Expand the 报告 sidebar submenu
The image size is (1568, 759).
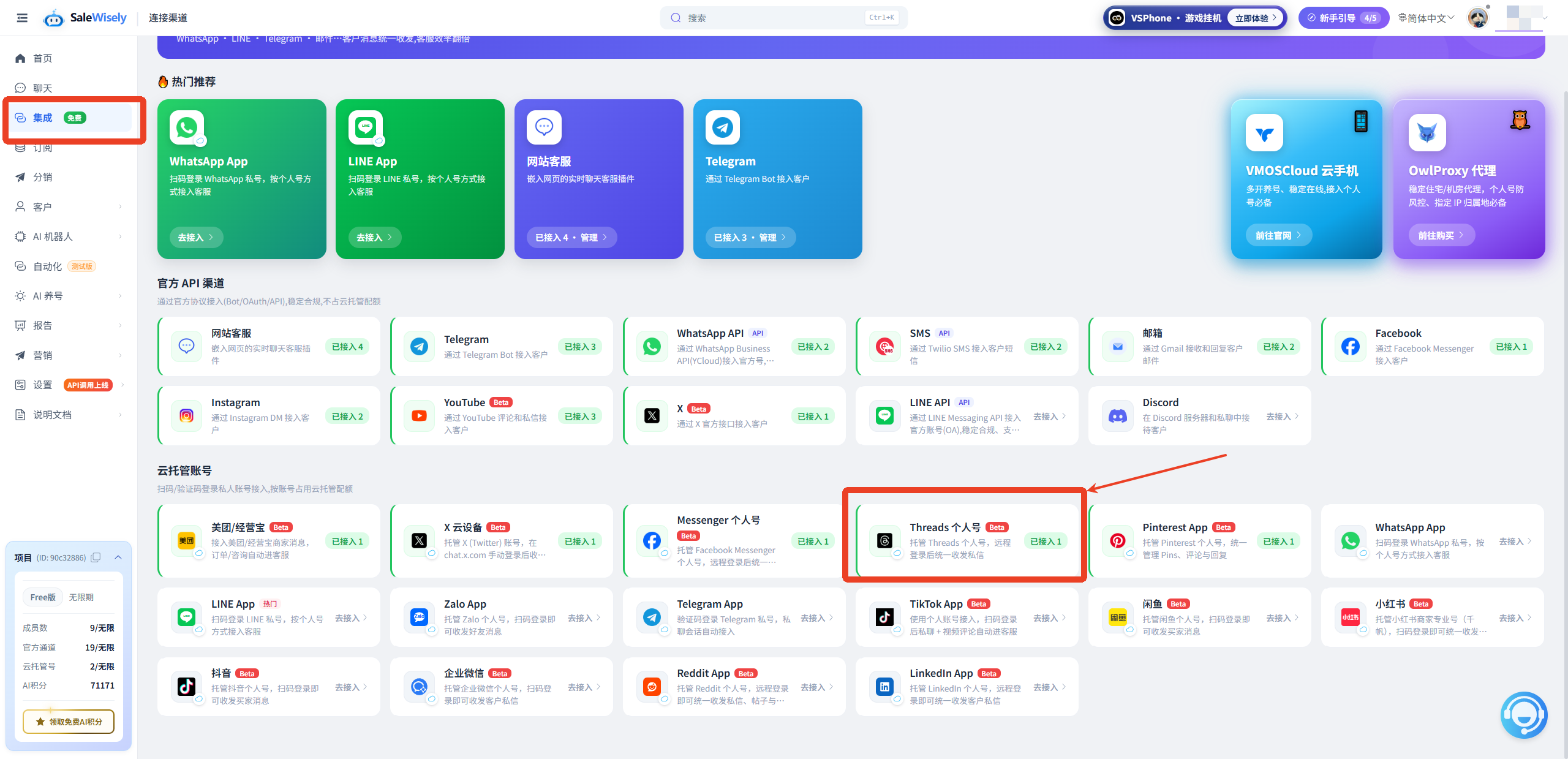[120, 325]
